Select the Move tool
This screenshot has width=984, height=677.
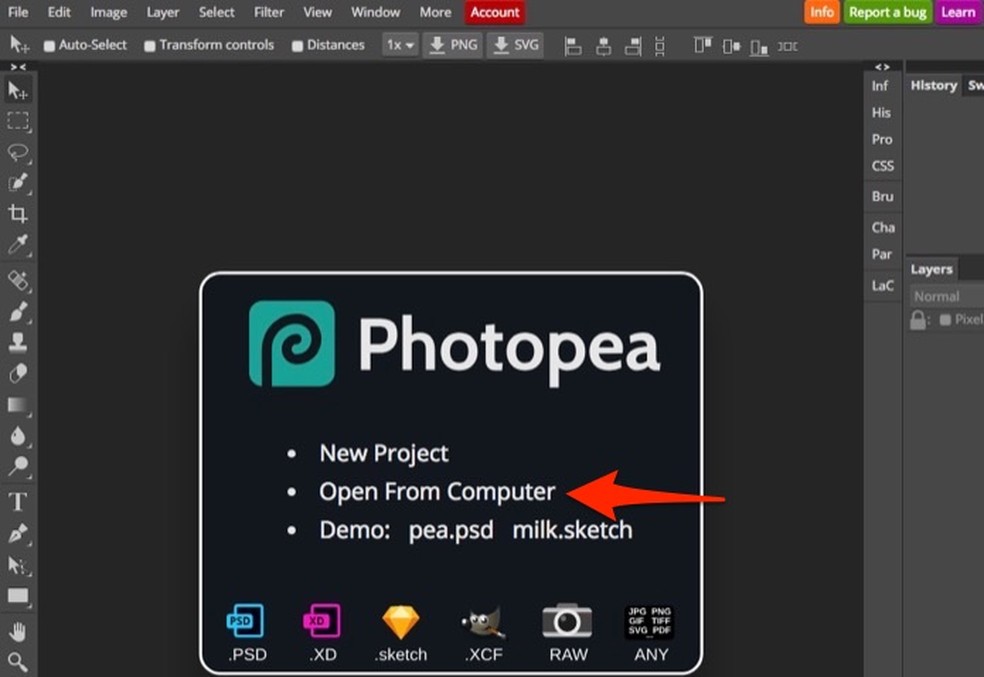(17, 89)
